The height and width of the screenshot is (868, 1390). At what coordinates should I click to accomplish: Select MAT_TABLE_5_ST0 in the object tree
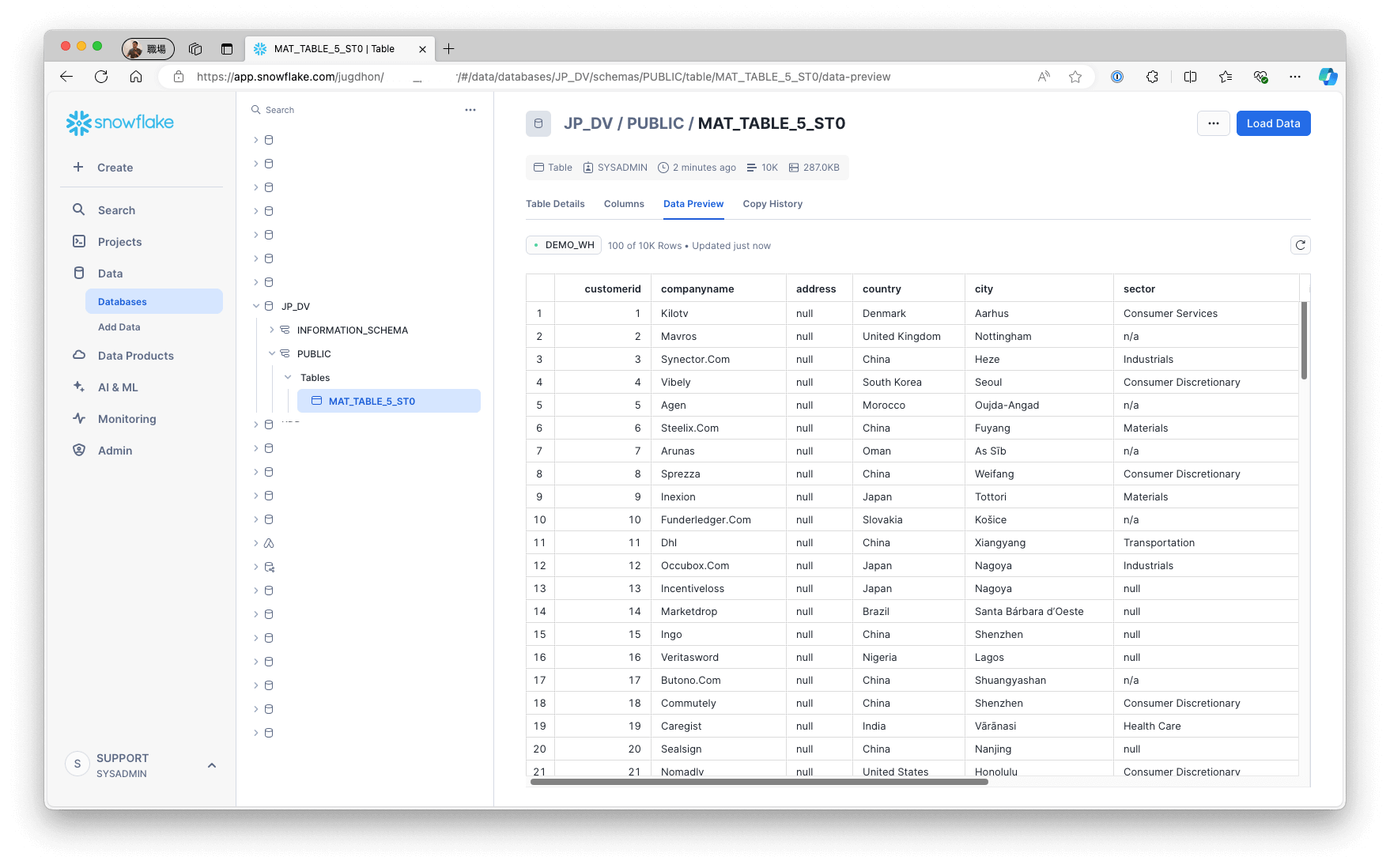(372, 401)
